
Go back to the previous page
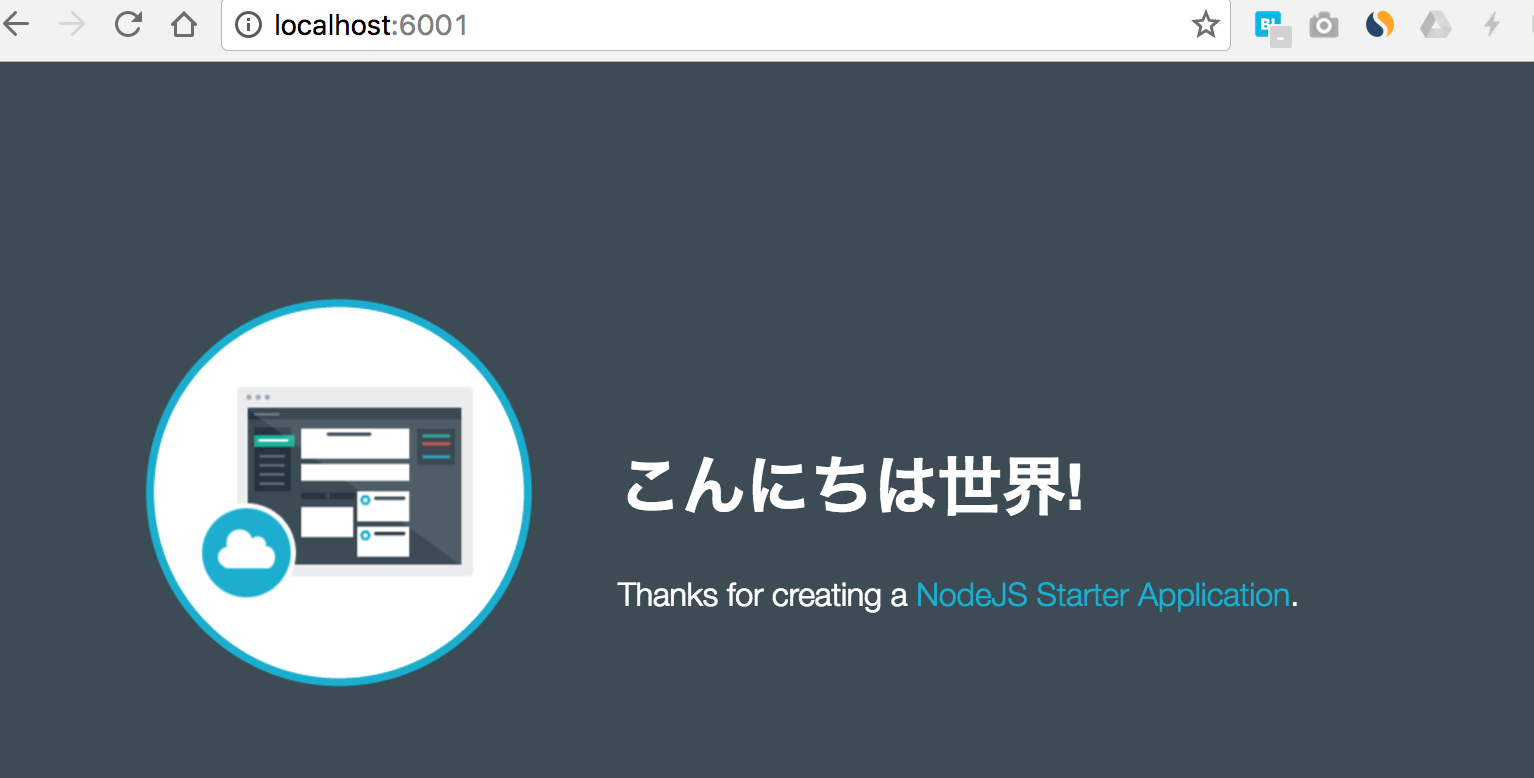tap(18, 24)
